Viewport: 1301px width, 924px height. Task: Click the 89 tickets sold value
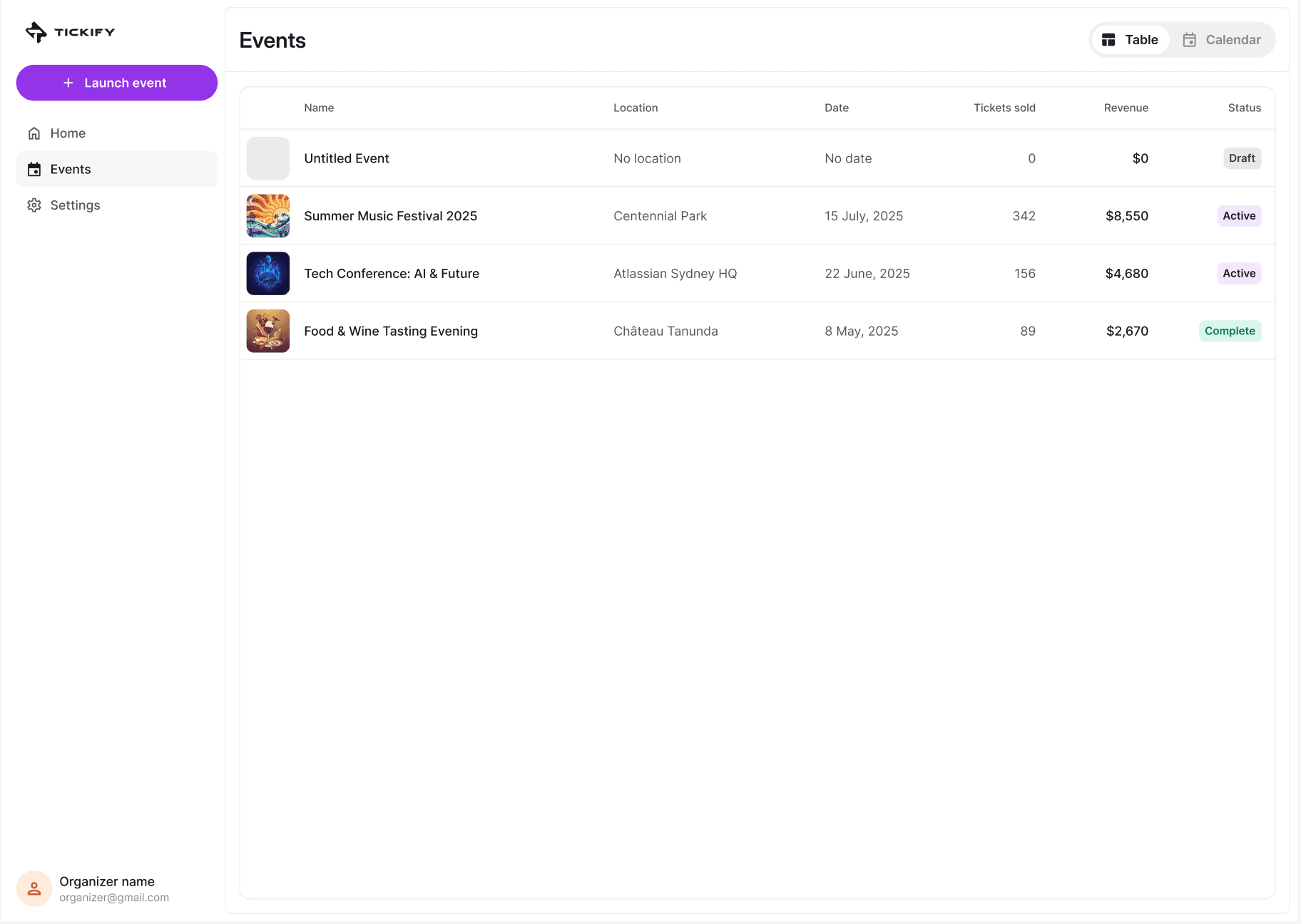click(x=1028, y=331)
